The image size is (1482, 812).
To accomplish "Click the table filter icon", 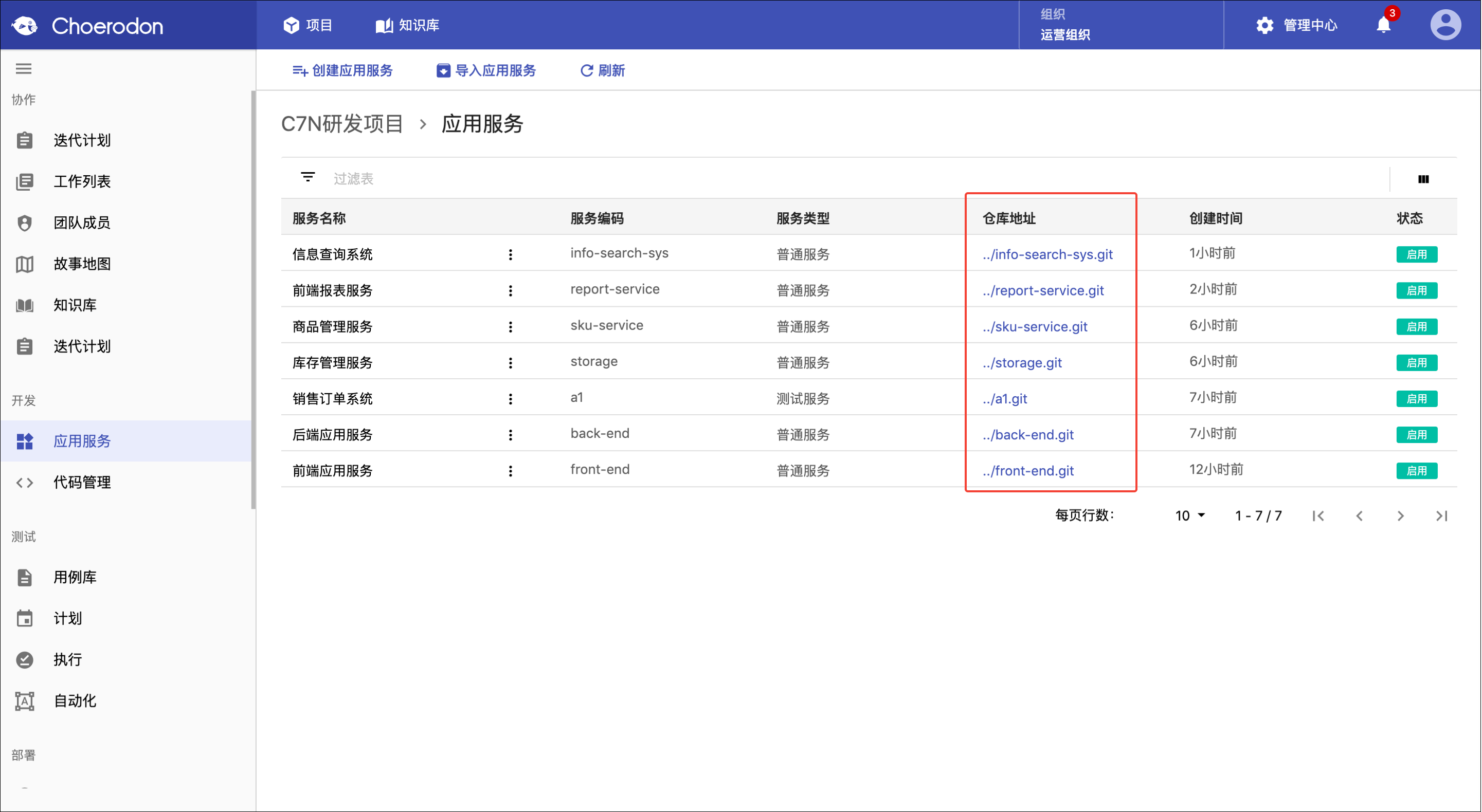I will coord(308,178).
